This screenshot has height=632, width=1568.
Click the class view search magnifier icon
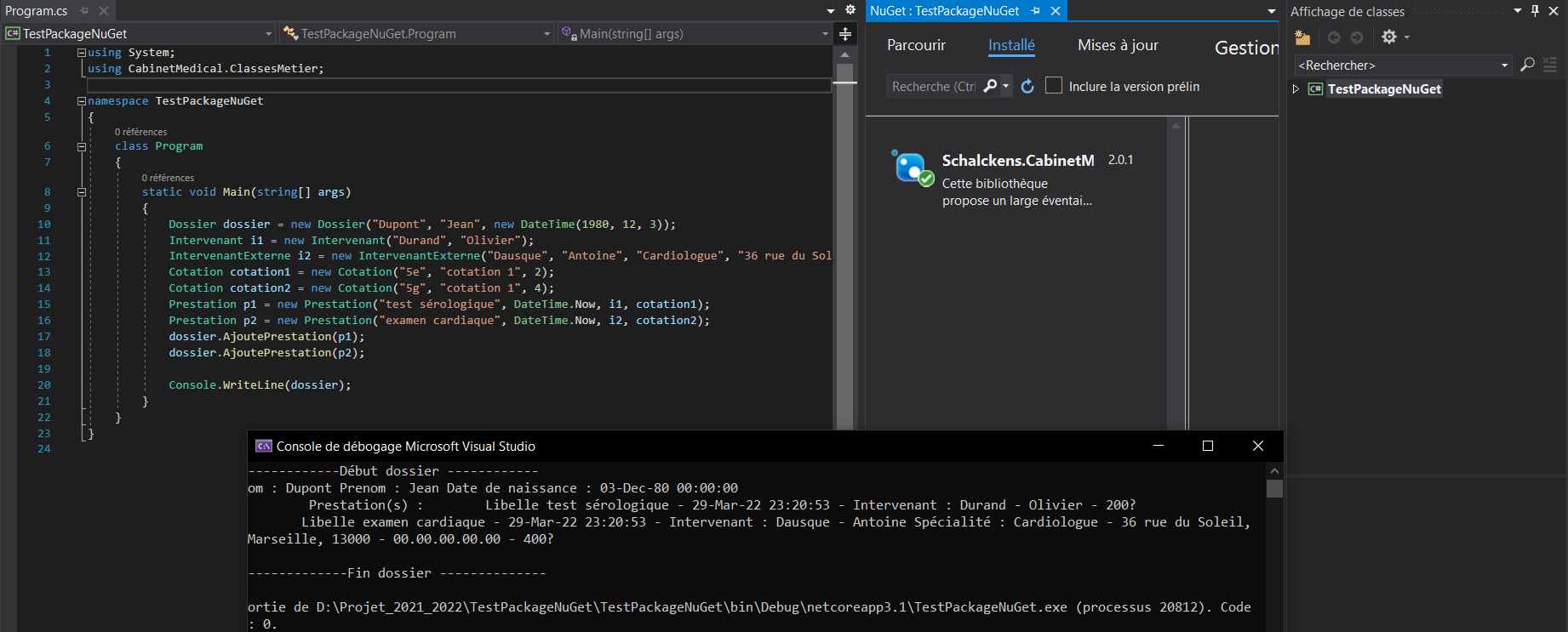pos(1528,65)
